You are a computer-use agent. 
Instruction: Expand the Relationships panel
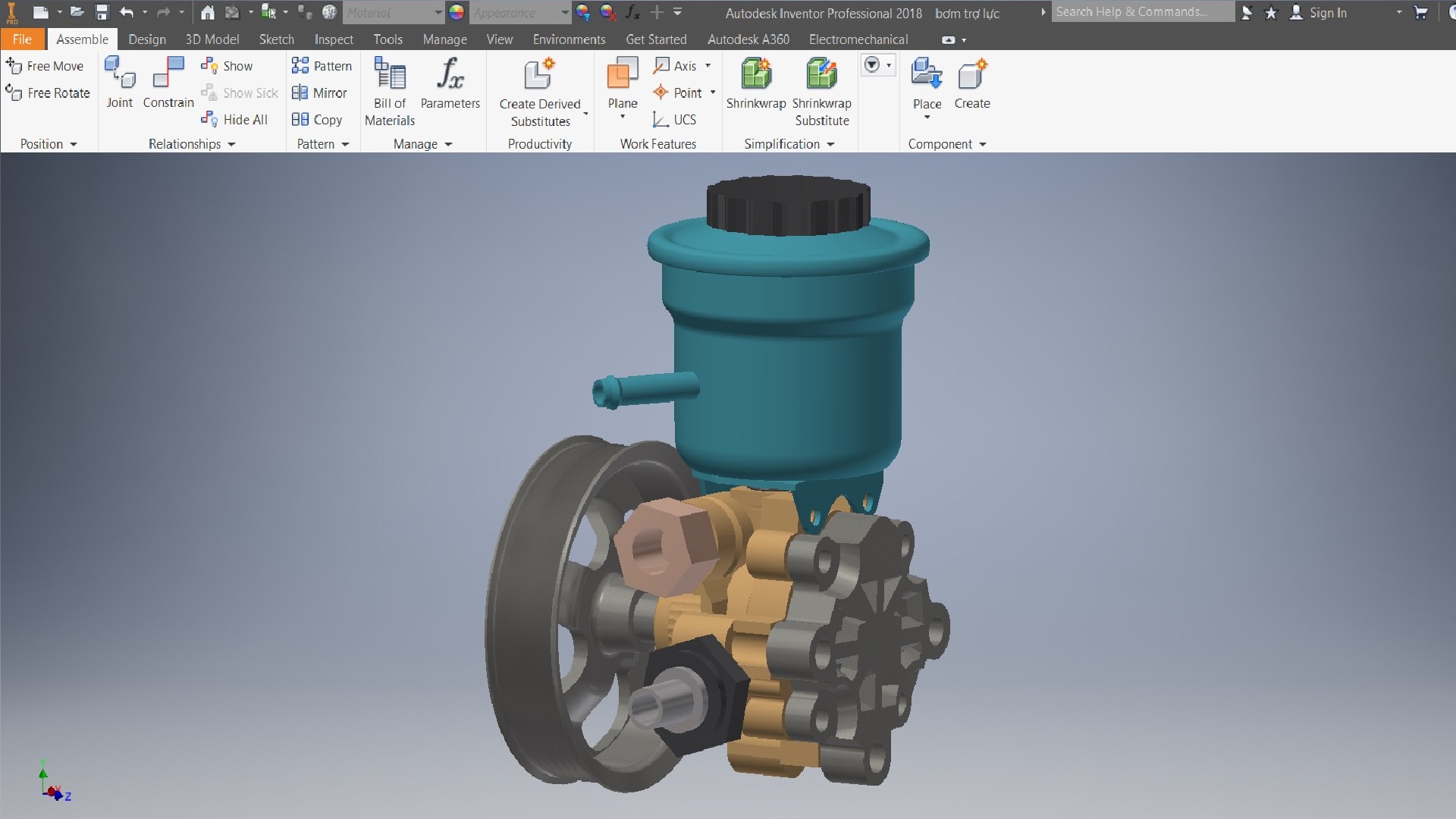pos(192,144)
